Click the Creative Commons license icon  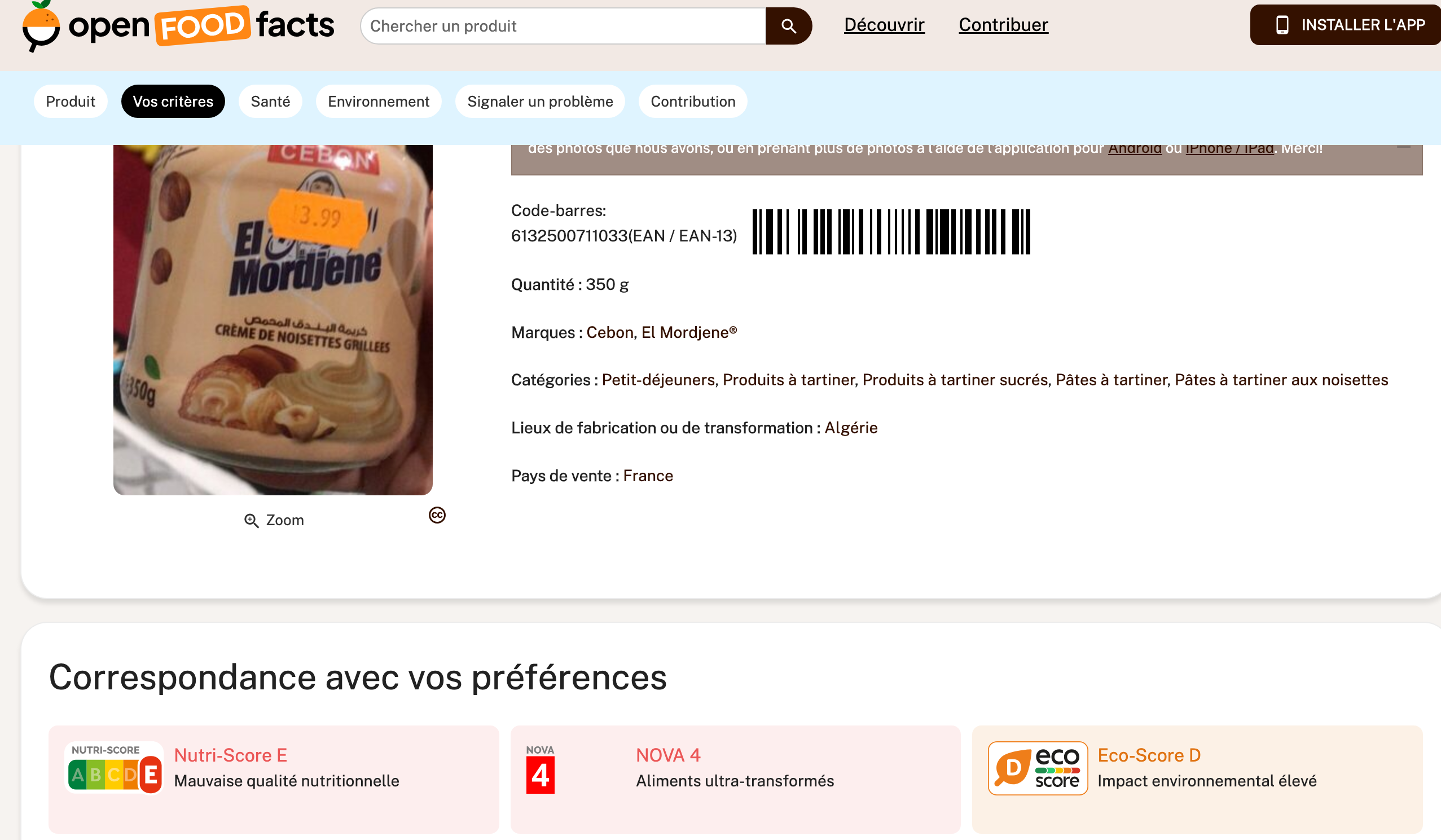[437, 515]
